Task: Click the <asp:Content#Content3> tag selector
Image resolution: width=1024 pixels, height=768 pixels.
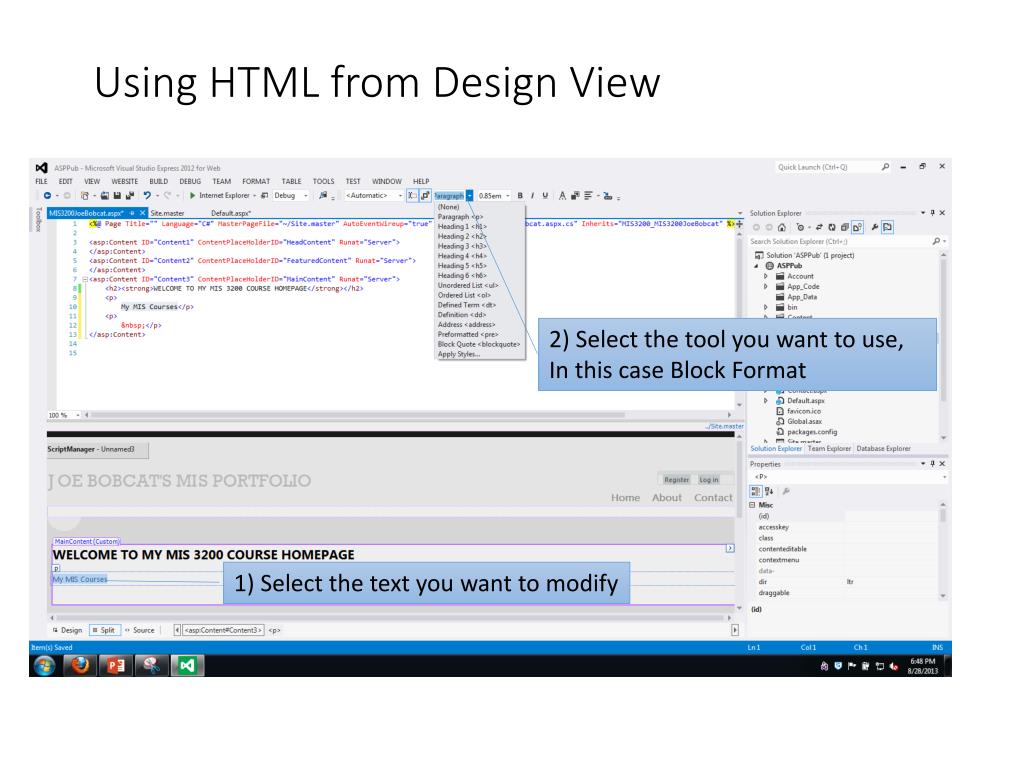Action: [223, 630]
